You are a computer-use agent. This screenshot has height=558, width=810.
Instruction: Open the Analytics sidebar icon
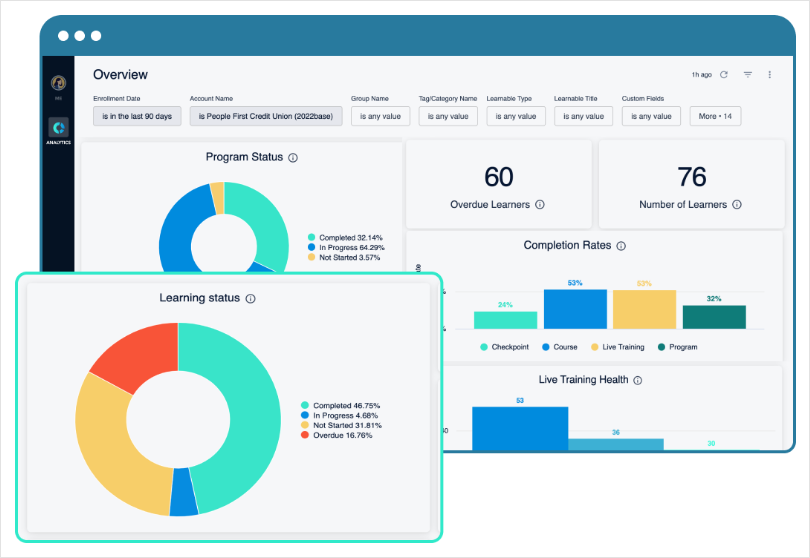(x=58, y=127)
